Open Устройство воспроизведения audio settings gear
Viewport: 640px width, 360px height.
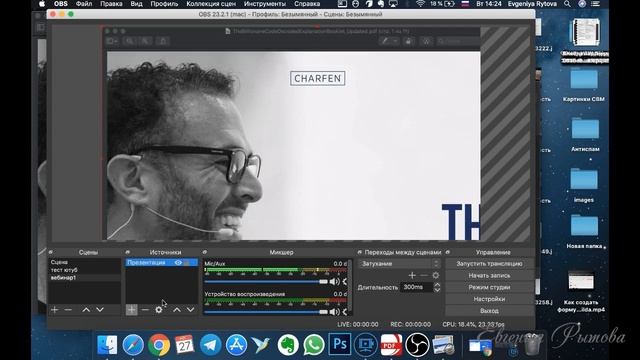pyautogui.click(x=345, y=312)
